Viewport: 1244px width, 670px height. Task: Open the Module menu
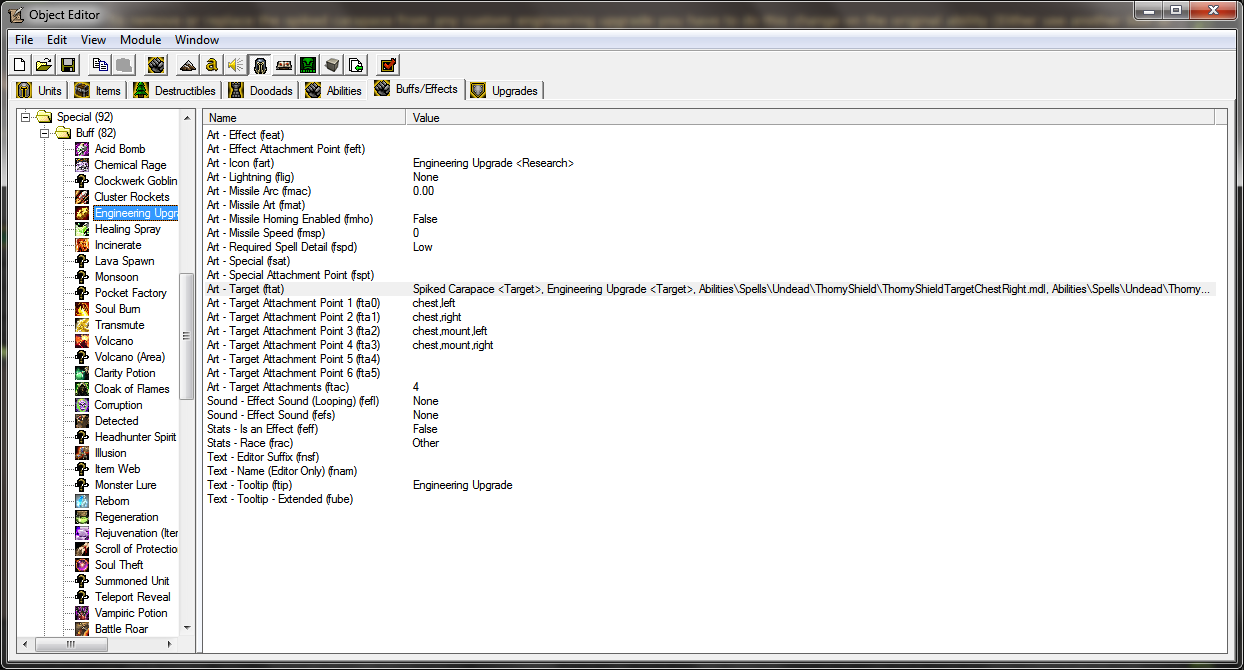[x=141, y=40]
